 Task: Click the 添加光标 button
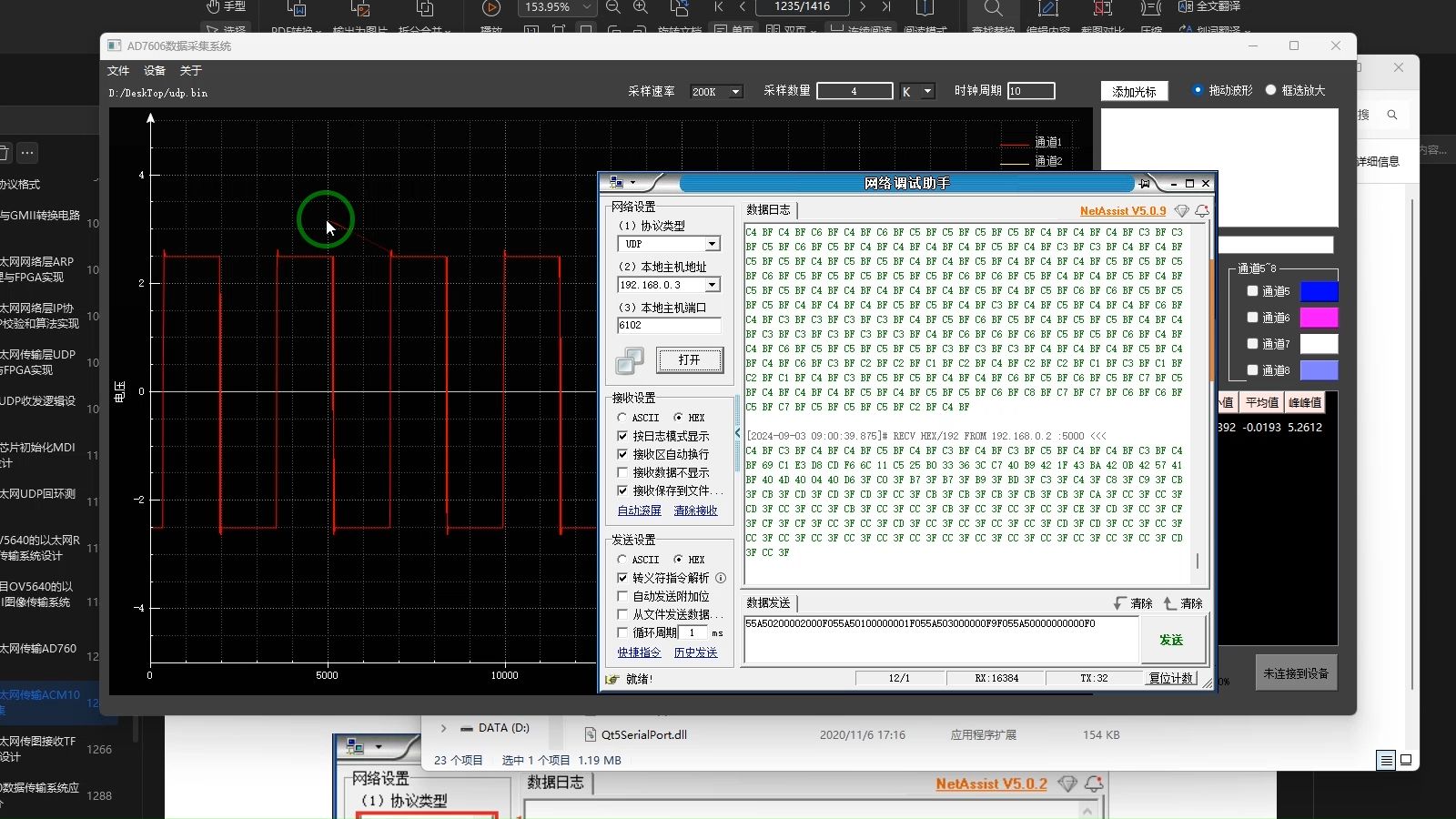[x=1134, y=92]
